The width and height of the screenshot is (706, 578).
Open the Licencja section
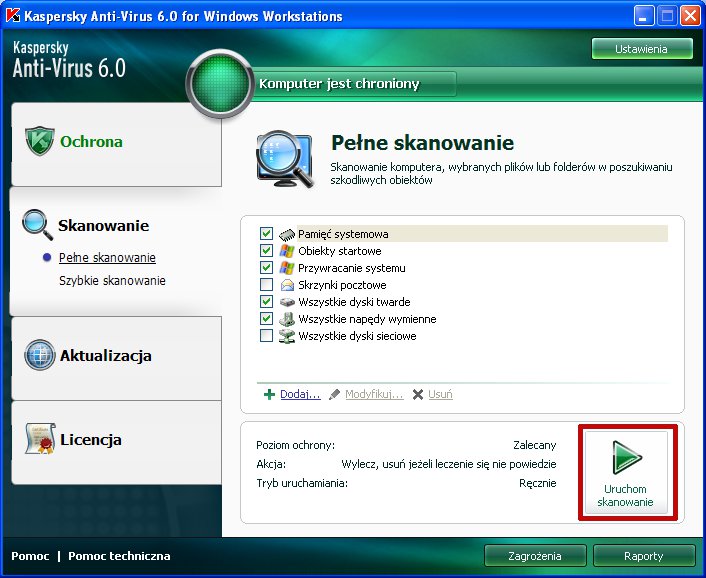pos(116,443)
